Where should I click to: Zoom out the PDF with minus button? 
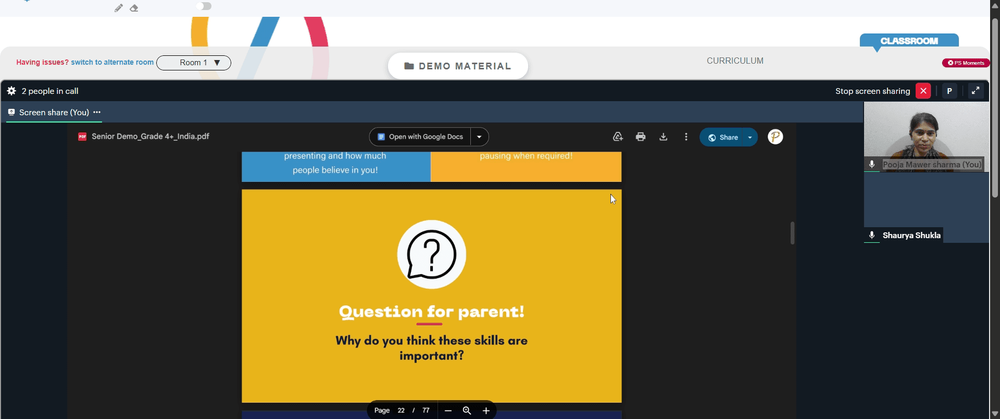pos(448,411)
